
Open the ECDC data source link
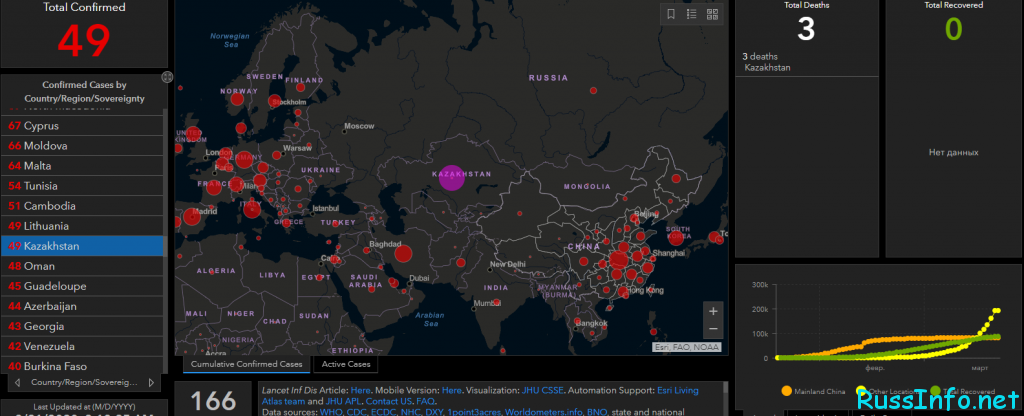coord(385,412)
